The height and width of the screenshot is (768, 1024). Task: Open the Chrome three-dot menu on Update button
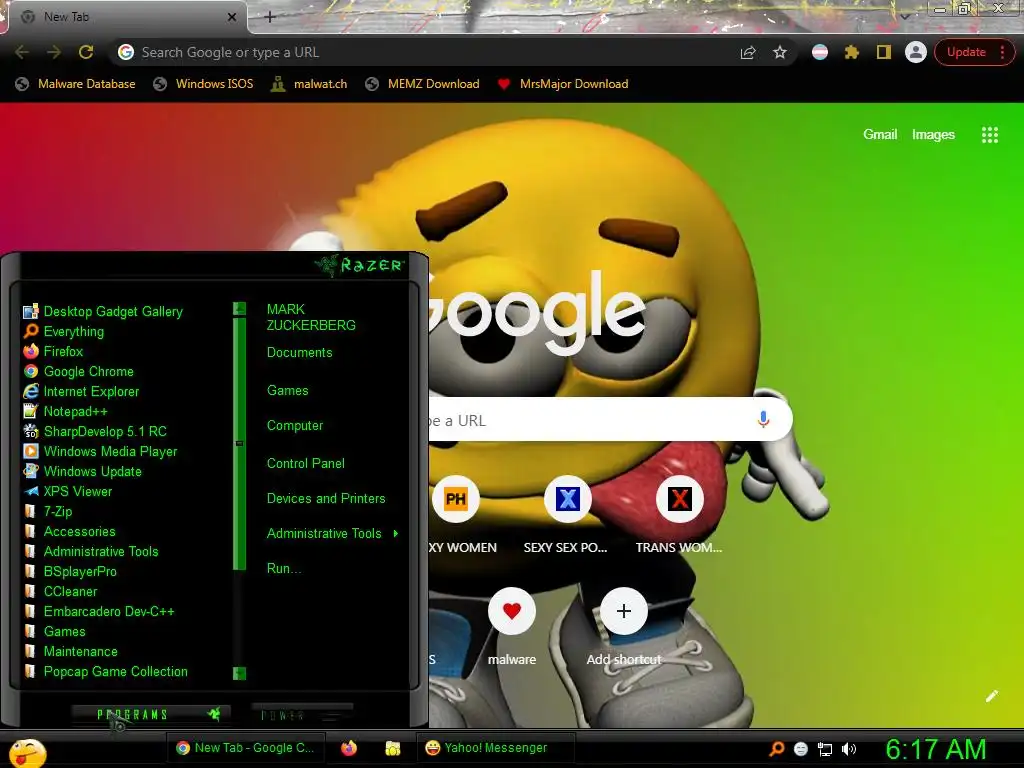pyautogui.click(x=1002, y=52)
